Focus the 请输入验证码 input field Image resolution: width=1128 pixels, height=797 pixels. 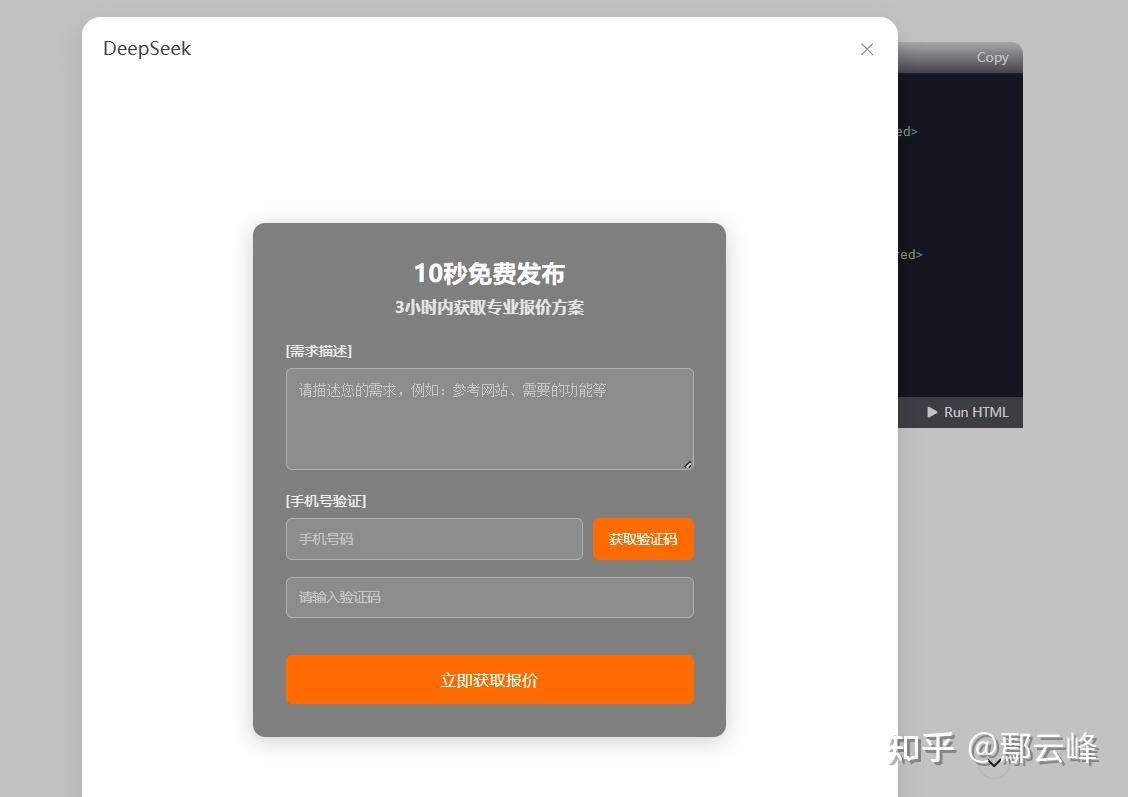tap(489, 597)
